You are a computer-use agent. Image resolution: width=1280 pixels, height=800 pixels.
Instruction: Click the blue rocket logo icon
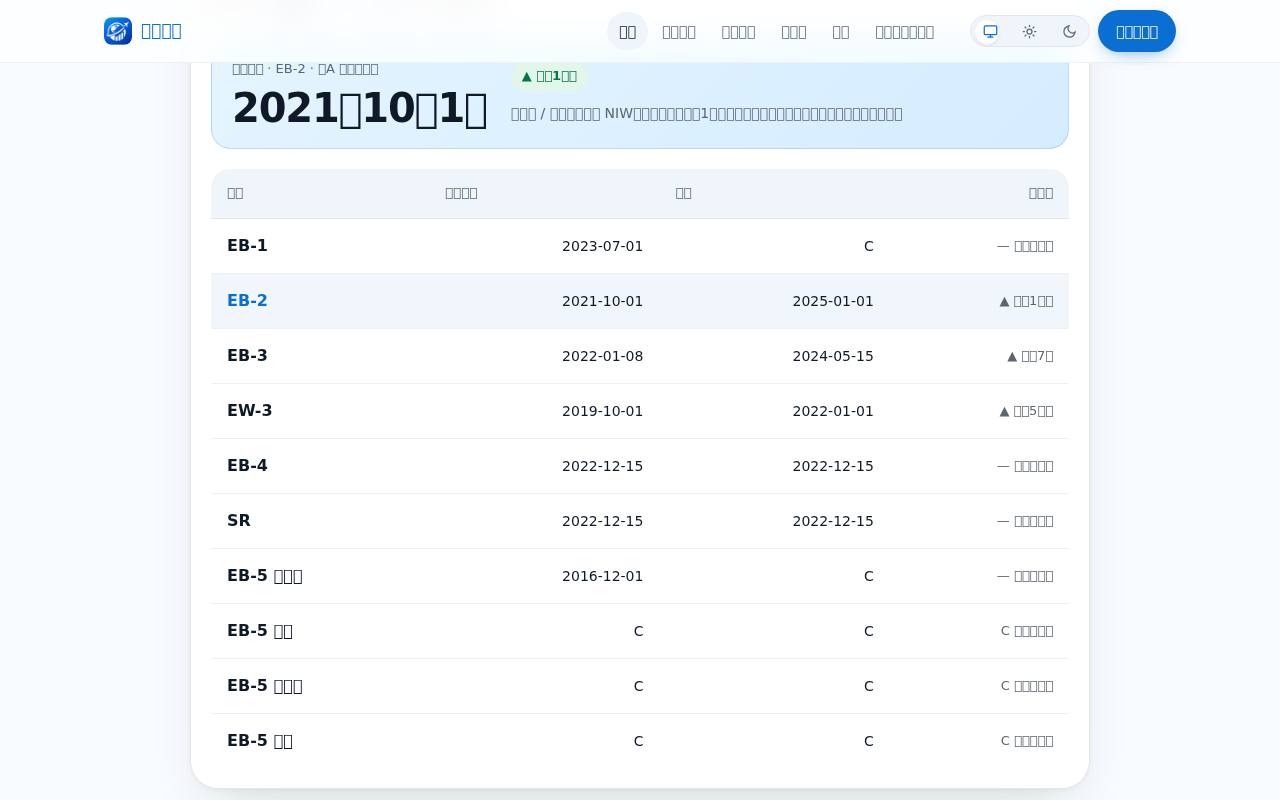118,31
